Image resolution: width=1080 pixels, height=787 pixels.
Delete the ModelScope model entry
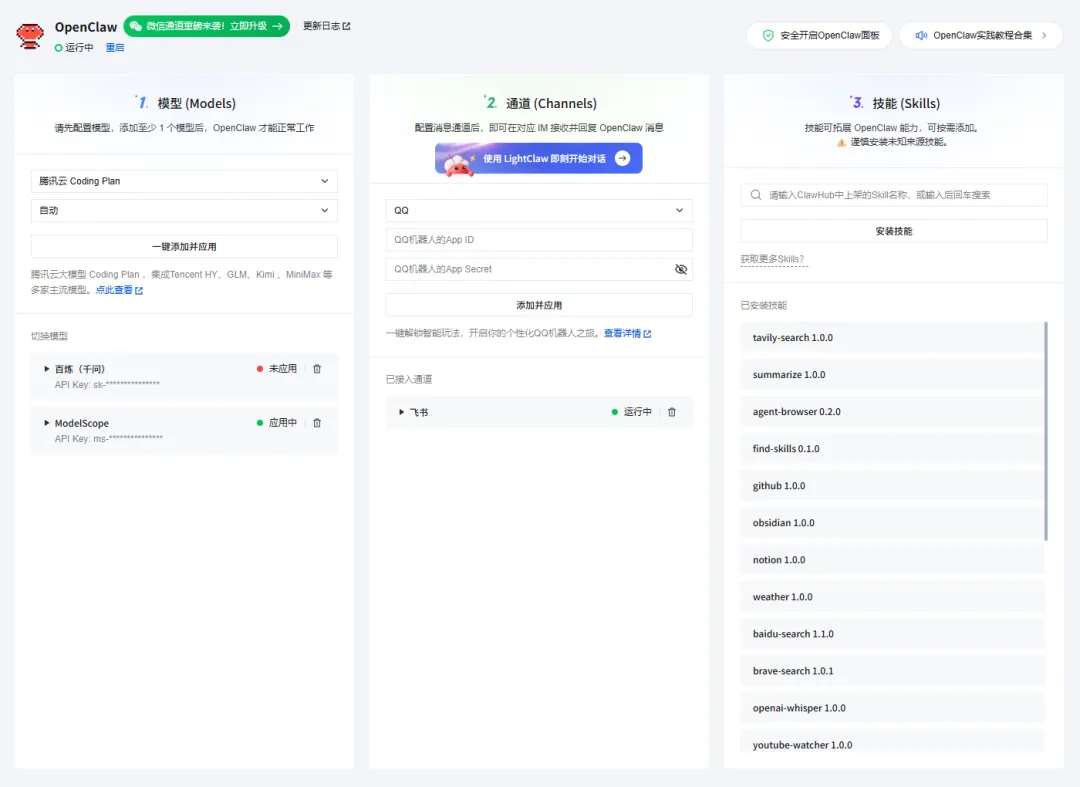pos(317,423)
